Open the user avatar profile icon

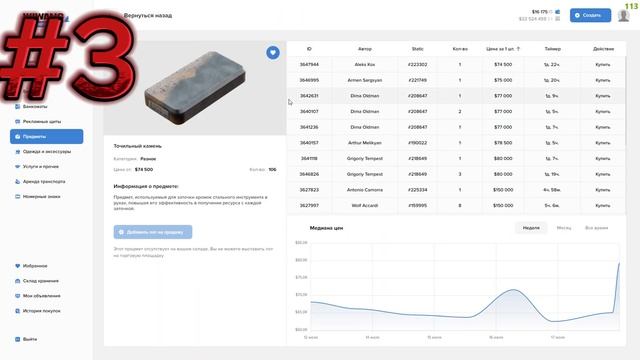pyautogui.click(x=623, y=16)
